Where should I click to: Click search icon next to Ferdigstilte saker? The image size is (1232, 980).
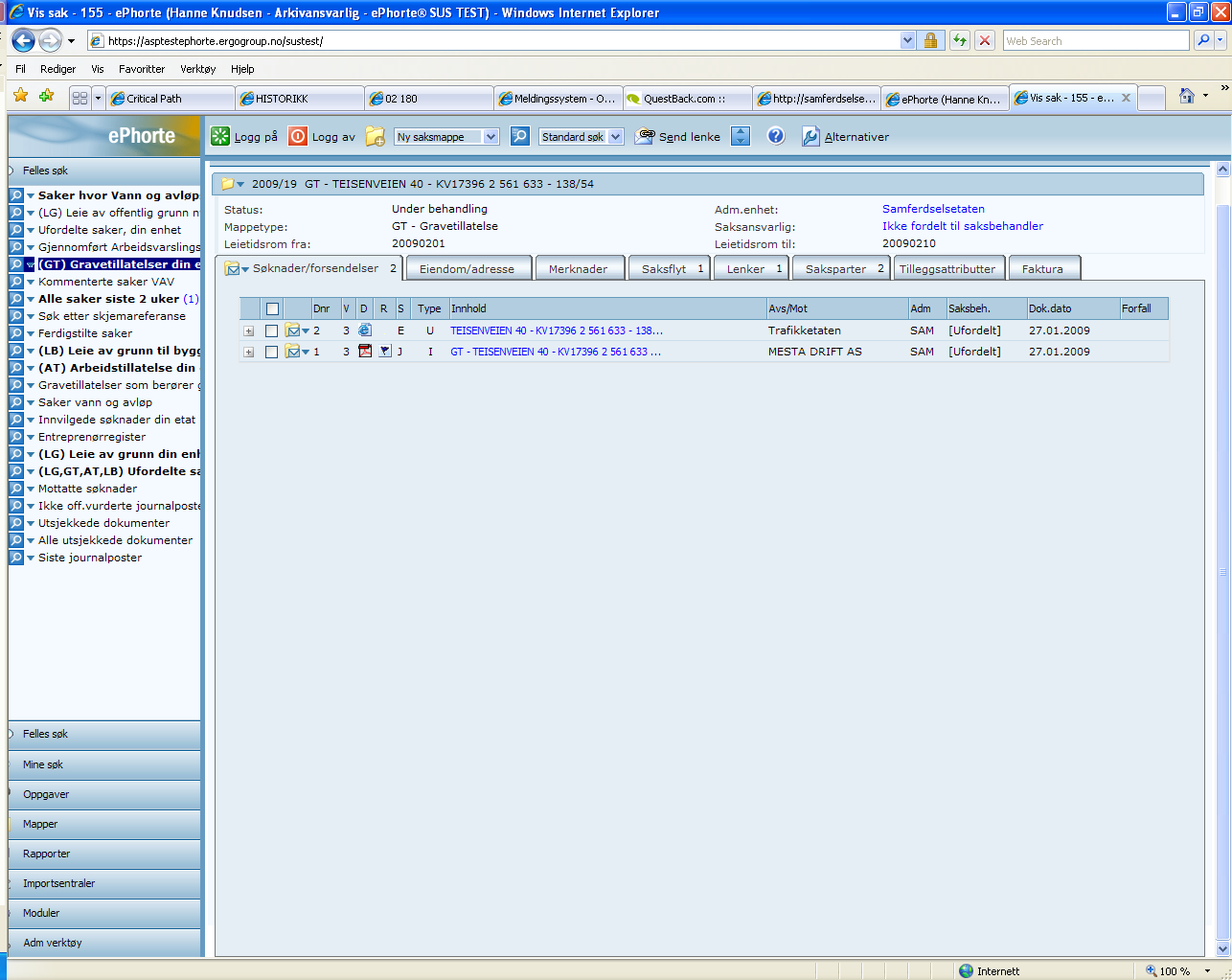click(x=16, y=332)
